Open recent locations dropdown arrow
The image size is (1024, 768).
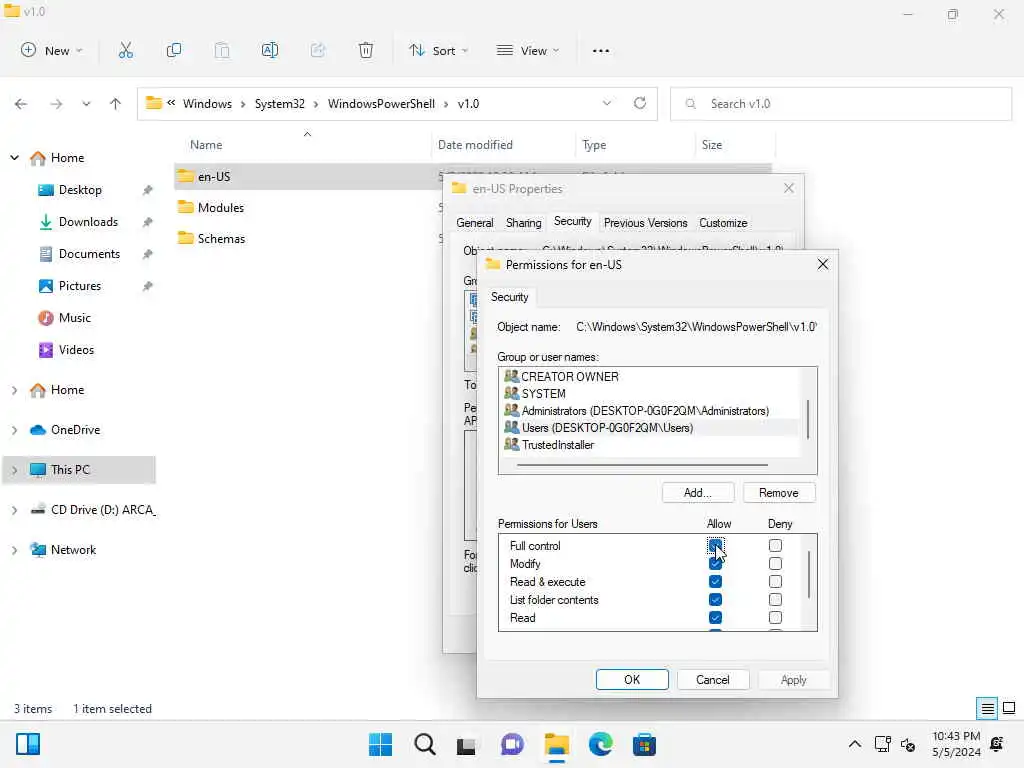[x=86, y=104]
